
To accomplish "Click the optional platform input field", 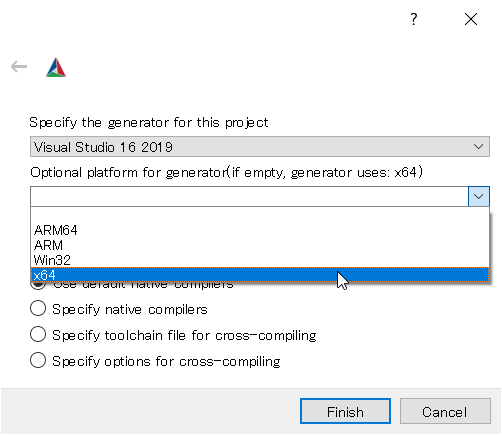I will point(249,196).
